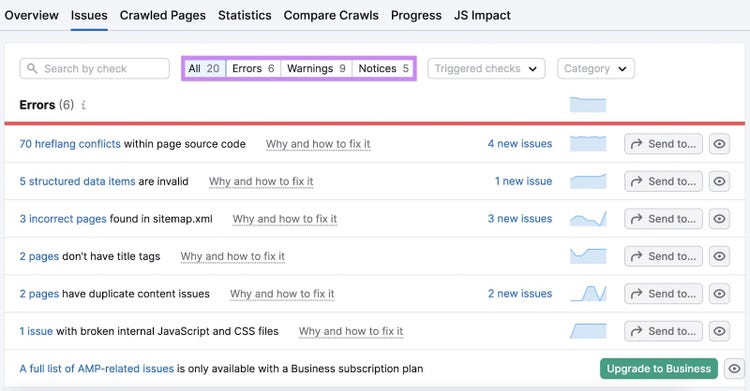
Task: Hide AMP-related issues row eye icon
Action: tap(734, 369)
